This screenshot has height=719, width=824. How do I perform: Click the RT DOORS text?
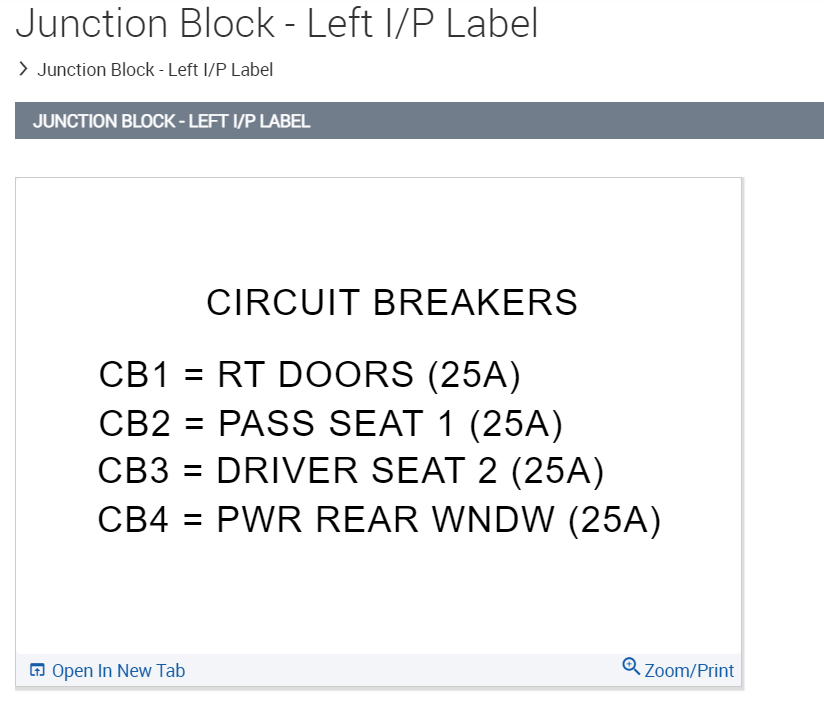coord(315,375)
